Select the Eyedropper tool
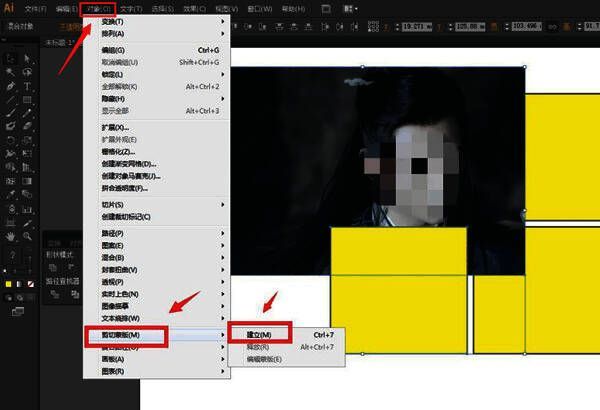Image resolution: width=600 pixels, height=410 pixels. 10,194
